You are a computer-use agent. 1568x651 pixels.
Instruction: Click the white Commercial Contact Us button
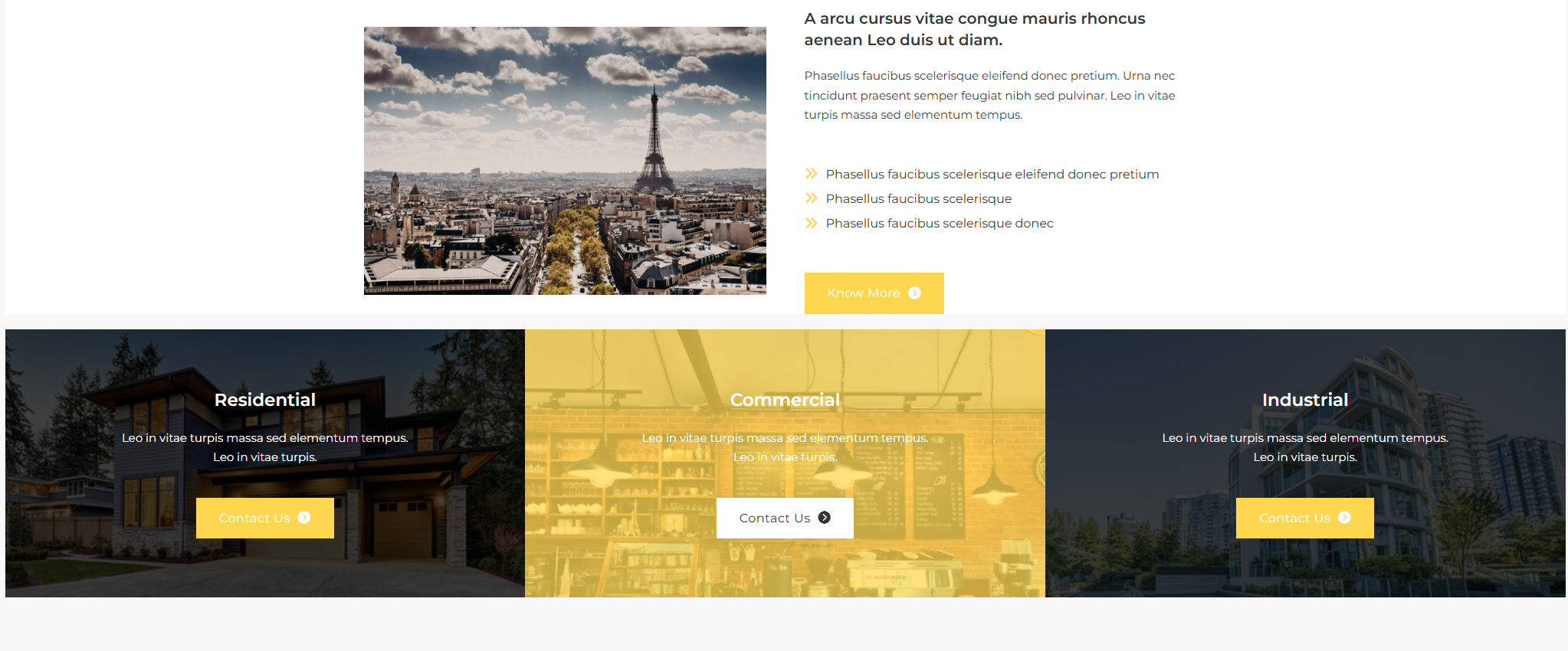[785, 518]
